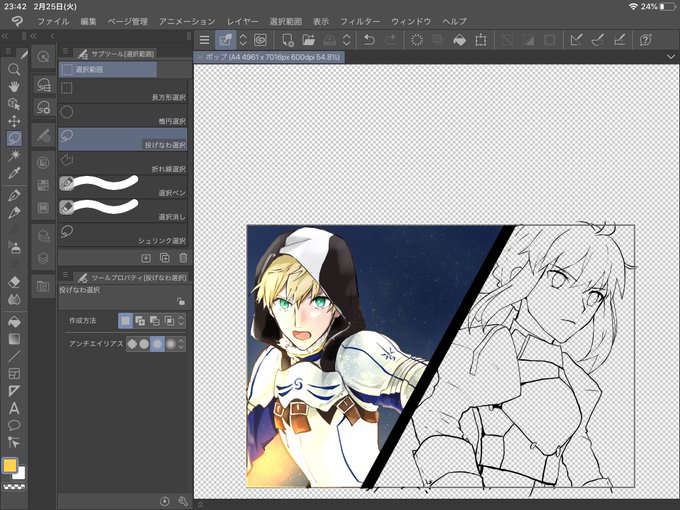Click the white sub color swatch

[x=20, y=474]
